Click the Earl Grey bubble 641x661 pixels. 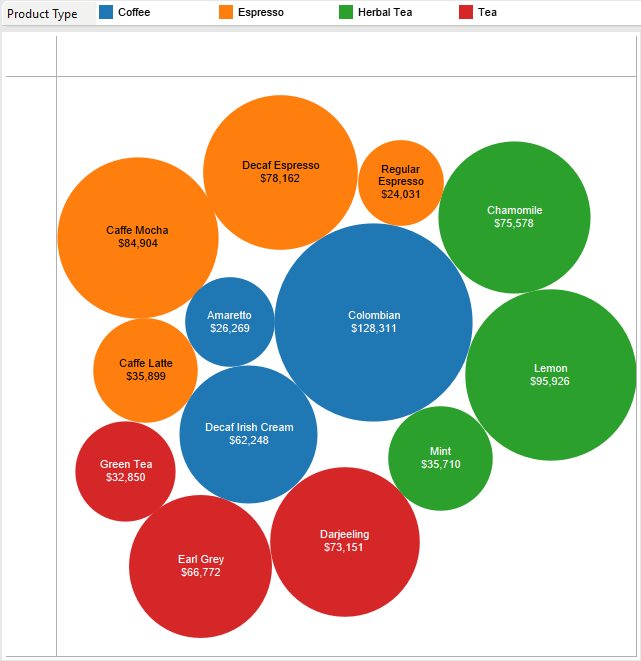point(200,566)
